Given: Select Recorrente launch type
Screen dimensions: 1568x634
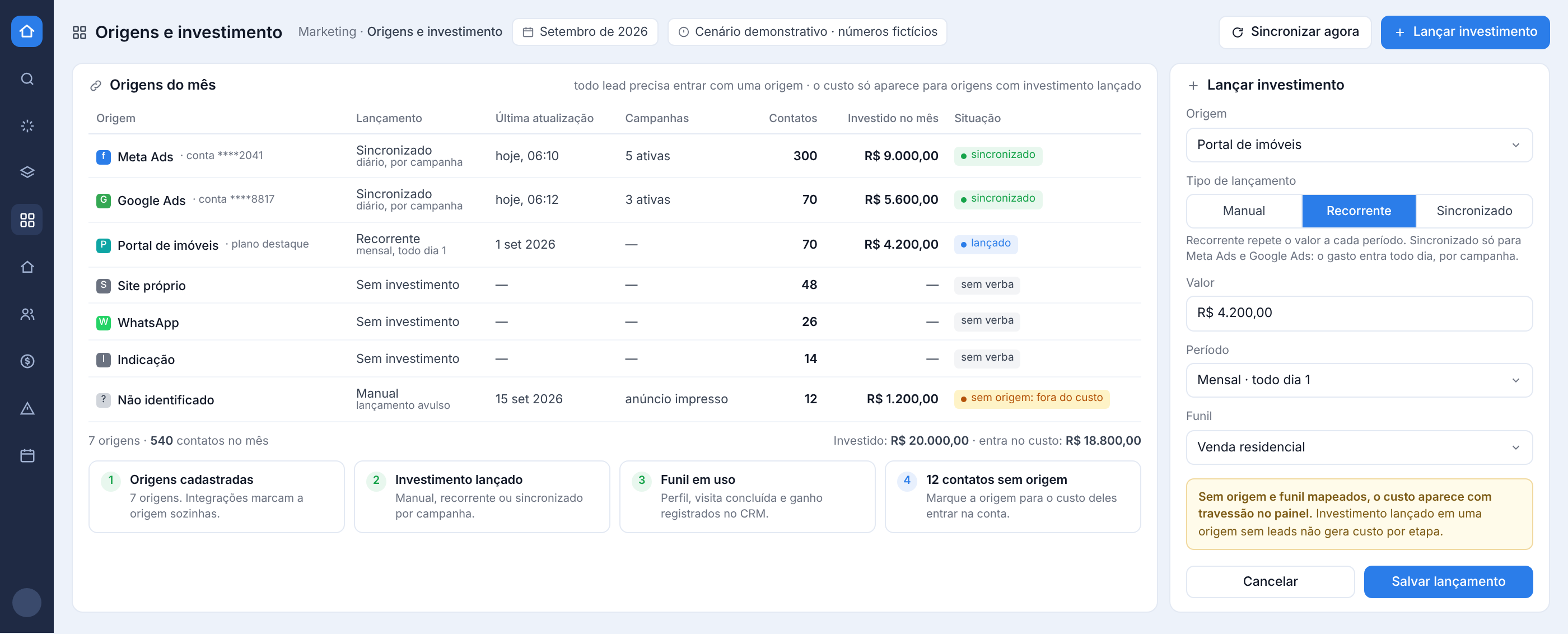Looking at the screenshot, I should point(1358,211).
